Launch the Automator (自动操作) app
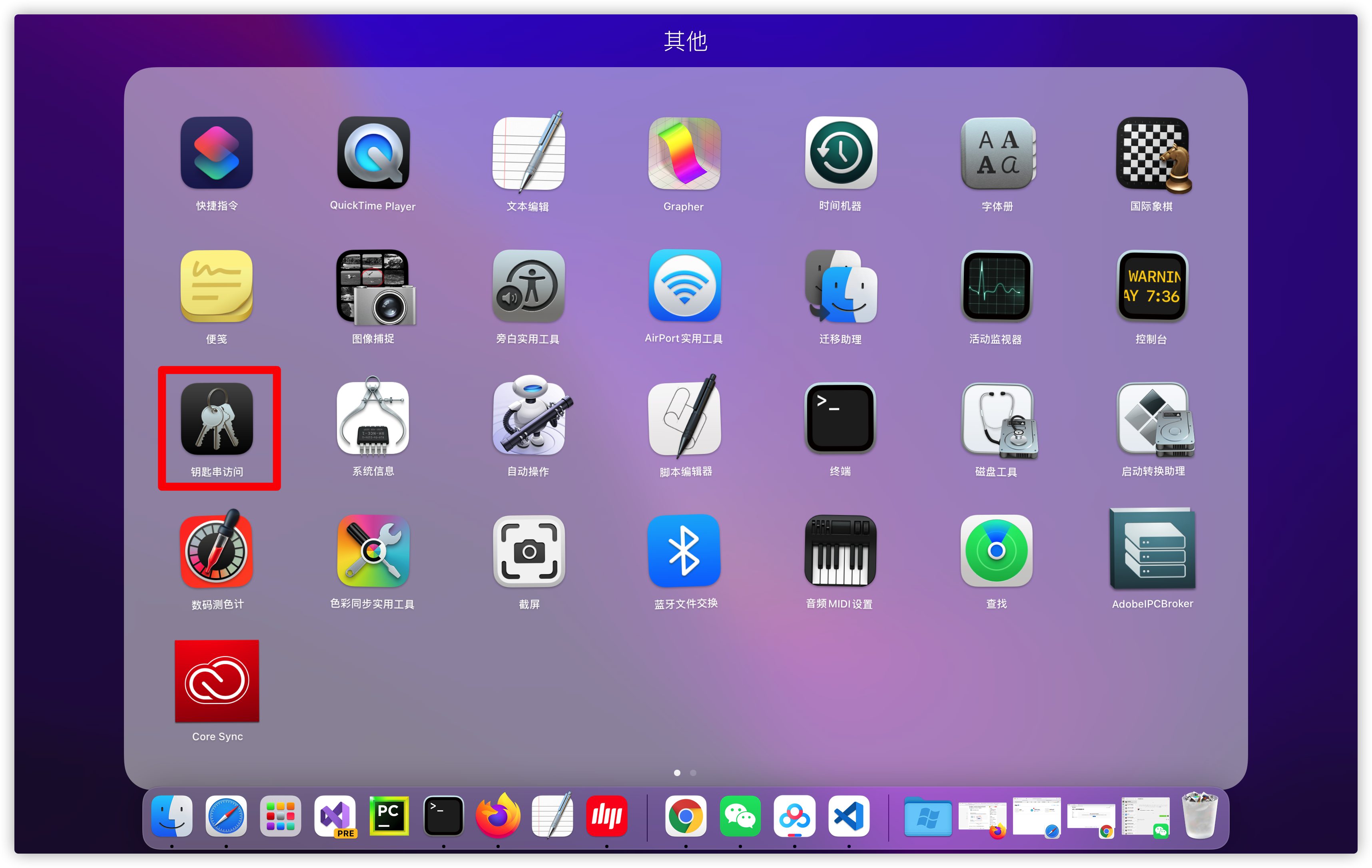 [x=529, y=419]
